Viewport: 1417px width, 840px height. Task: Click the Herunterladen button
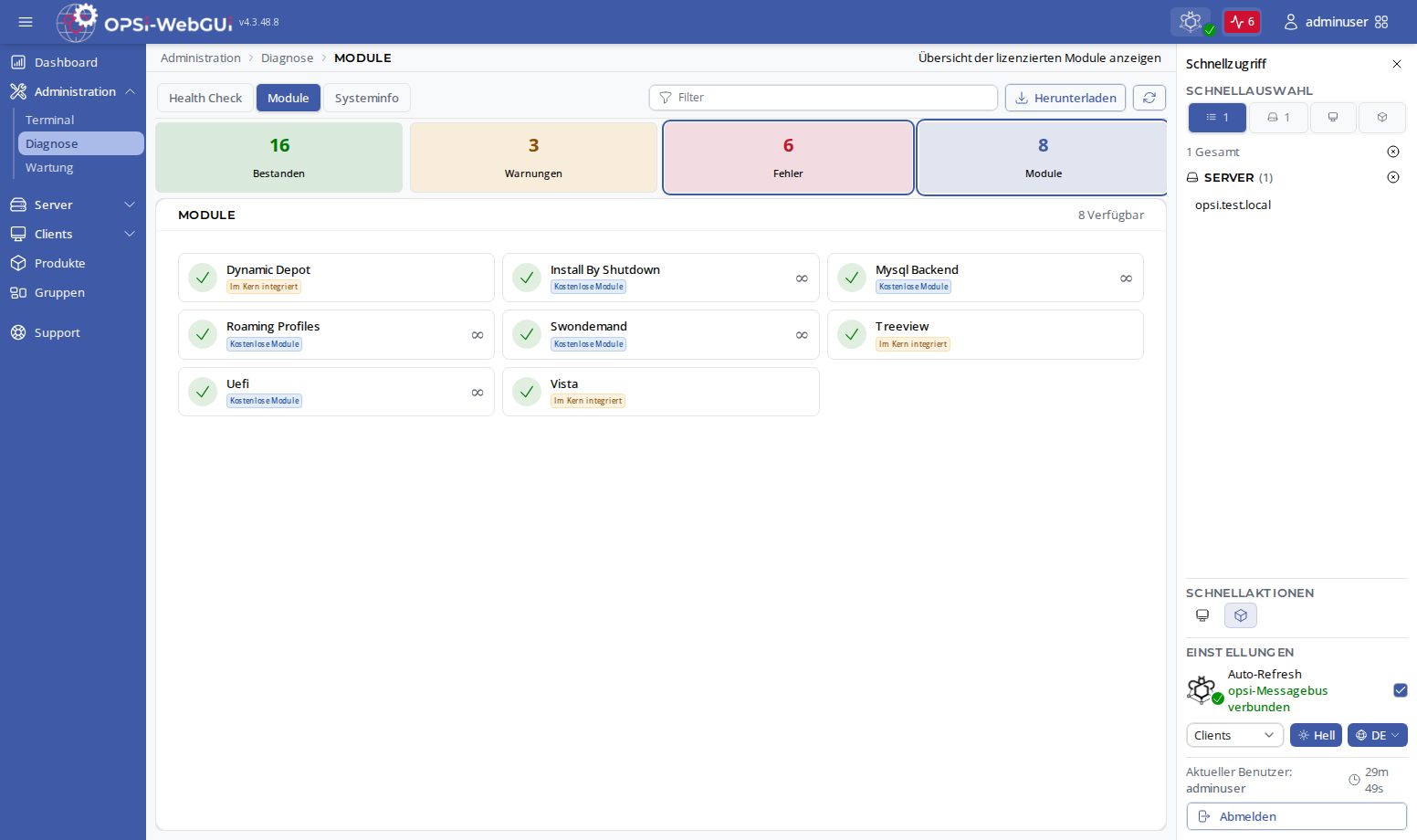point(1065,98)
